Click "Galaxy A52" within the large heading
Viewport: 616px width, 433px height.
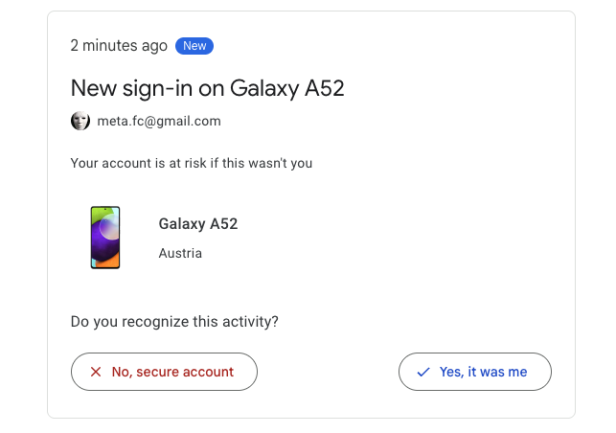tap(288, 88)
